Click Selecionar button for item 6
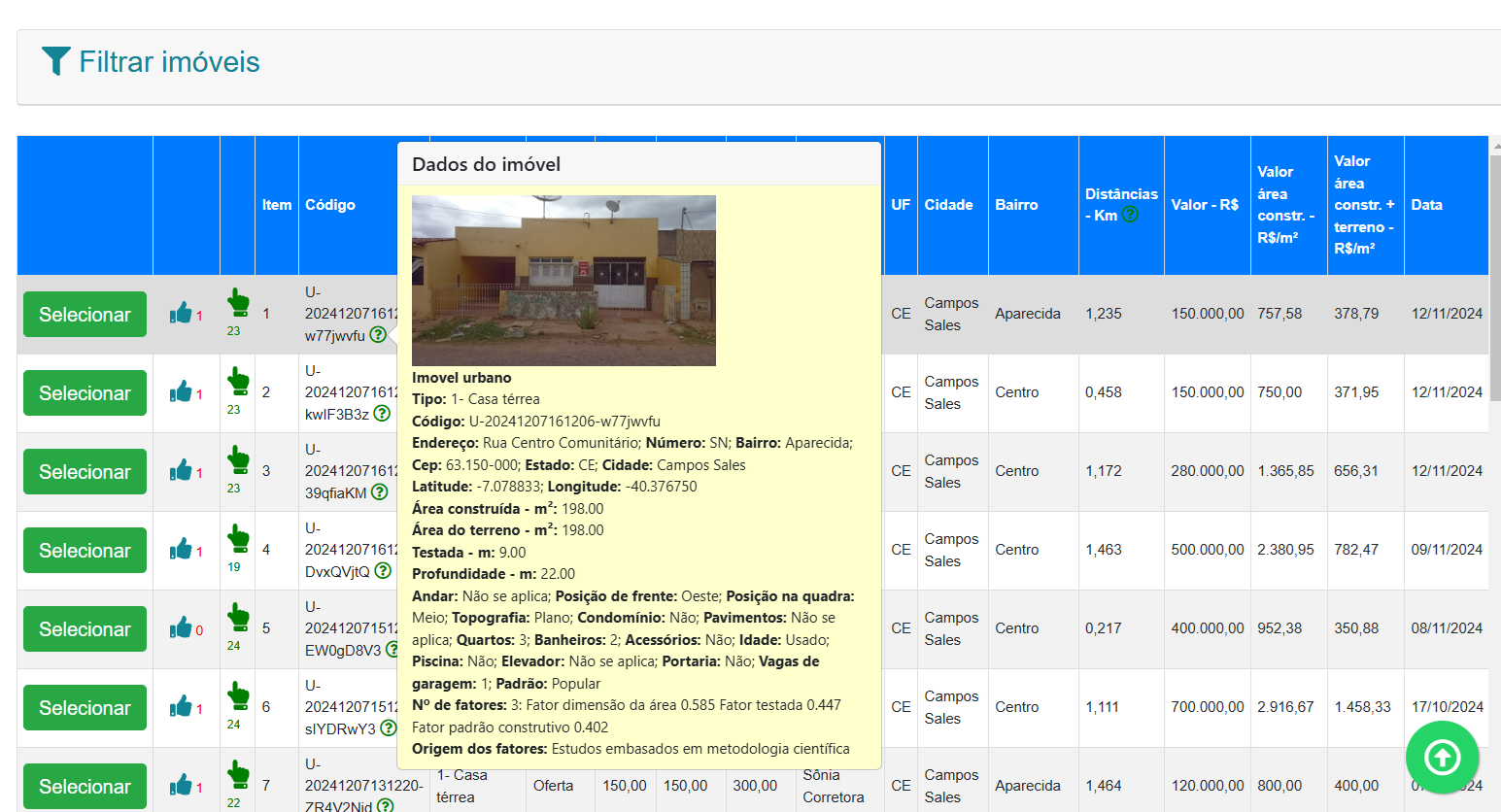Image resolution: width=1501 pixels, height=812 pixels. [85, 708]
